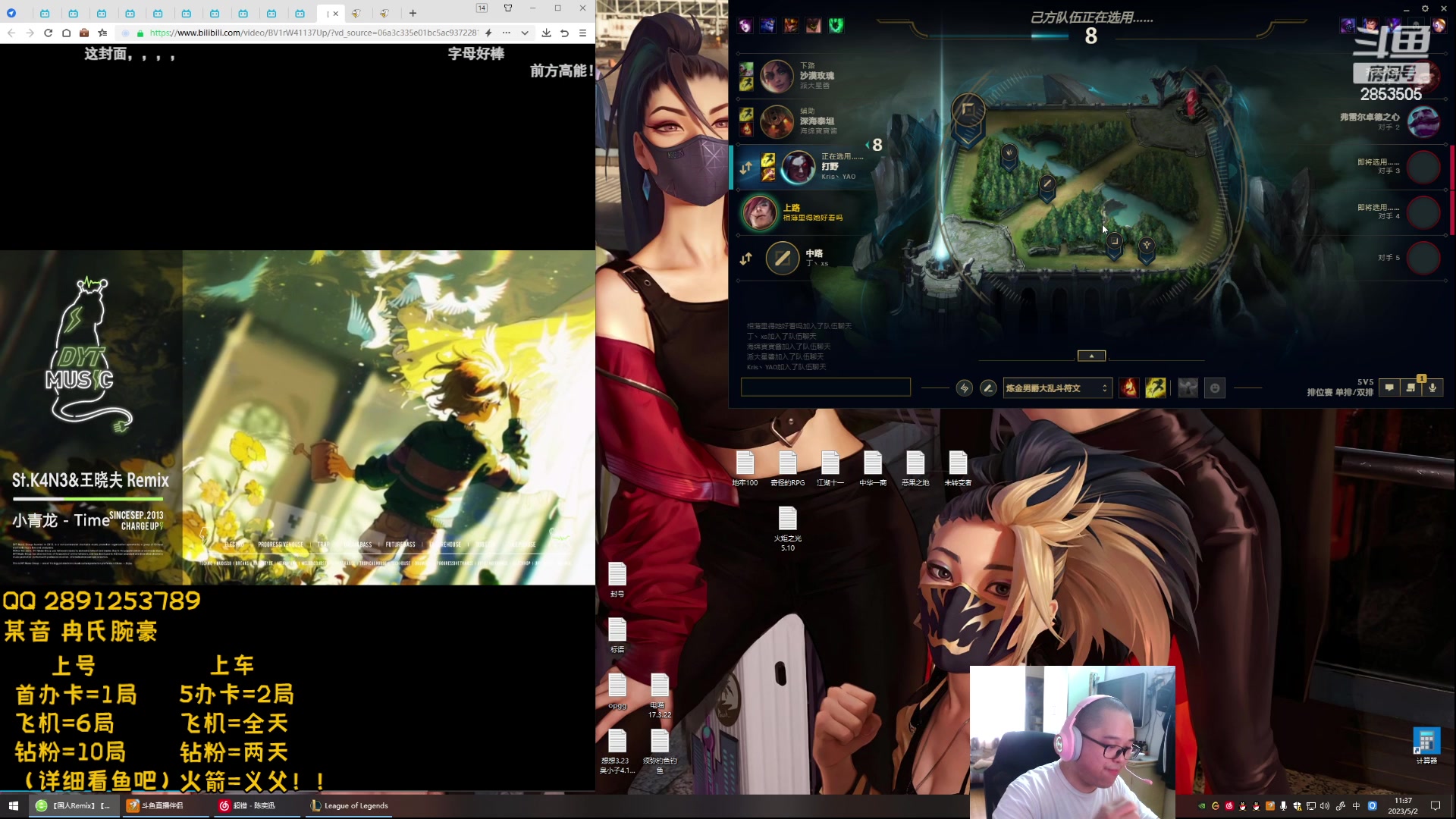Go back one page in the browser
1456x819 pixels.
point(11,33)
